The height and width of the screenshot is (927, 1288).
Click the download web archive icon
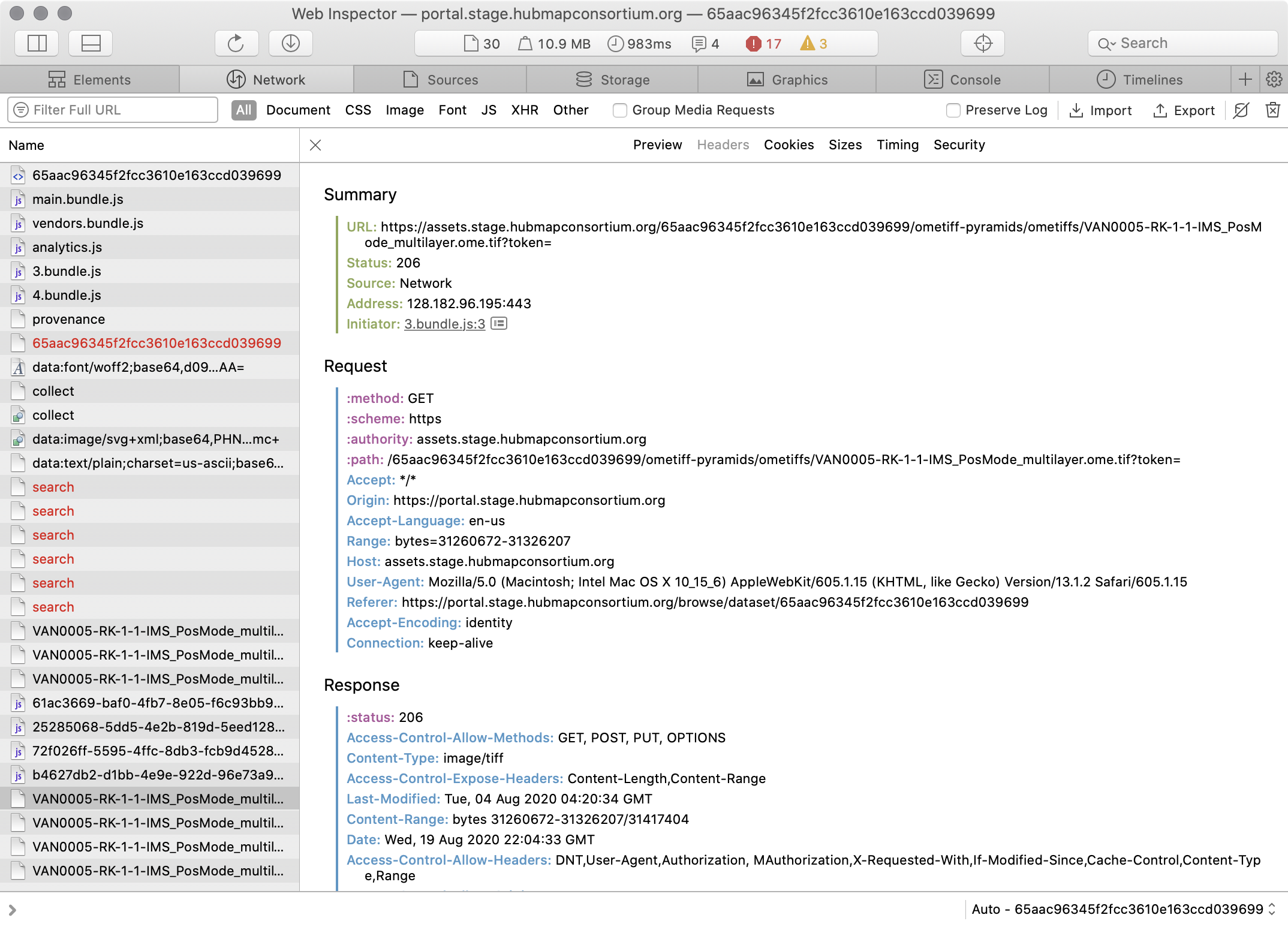tap(290, 43)
